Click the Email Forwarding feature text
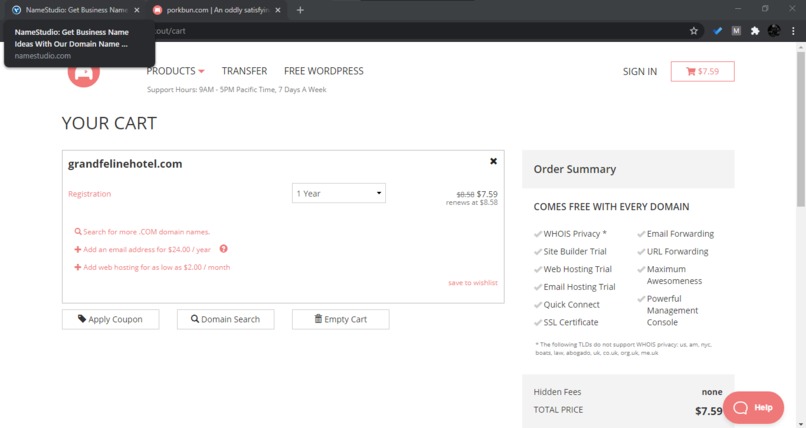Viewport: 806px width, 428px height. tap(680, 234)
